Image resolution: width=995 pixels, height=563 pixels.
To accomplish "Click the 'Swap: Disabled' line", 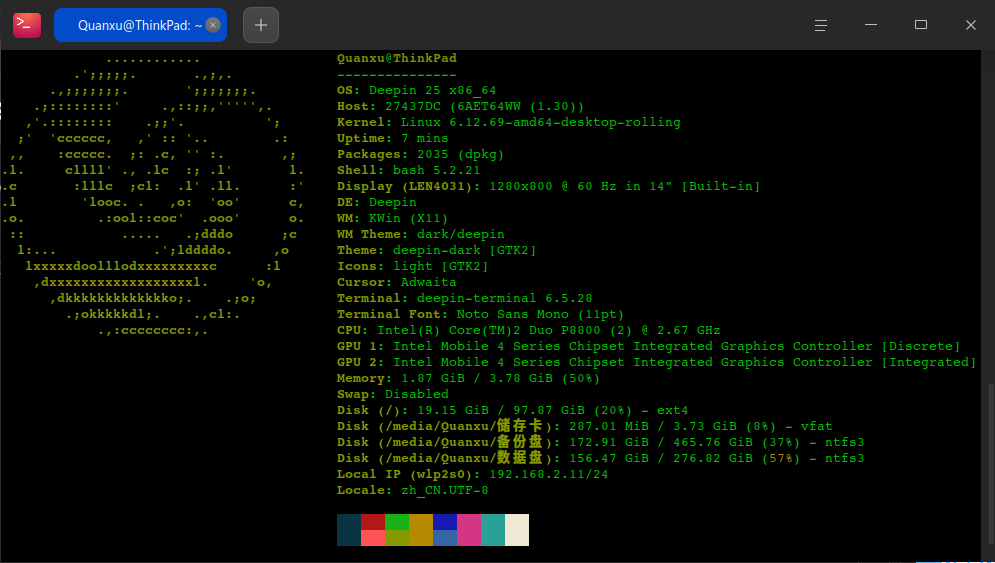I will coord(392,394).
